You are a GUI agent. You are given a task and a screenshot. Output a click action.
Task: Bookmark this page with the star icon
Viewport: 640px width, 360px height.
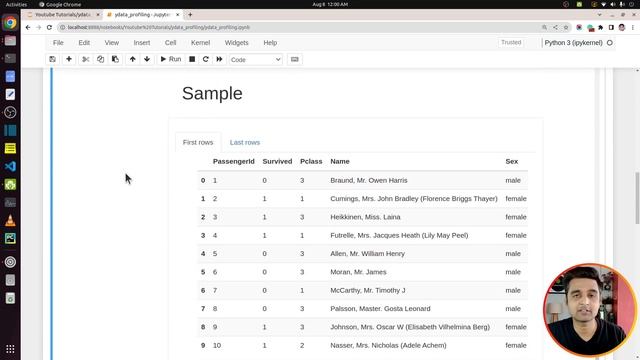coord(566,27)
